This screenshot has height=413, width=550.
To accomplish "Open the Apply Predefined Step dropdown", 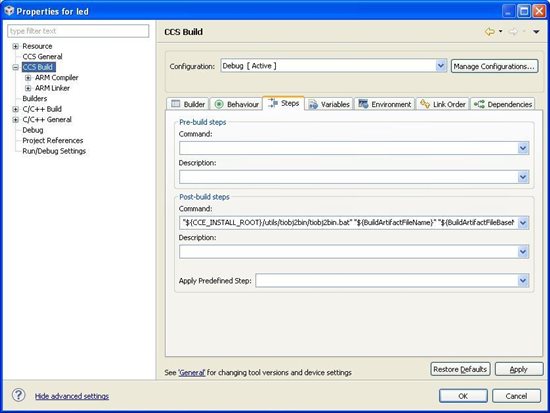I will (x=523, y=280).
